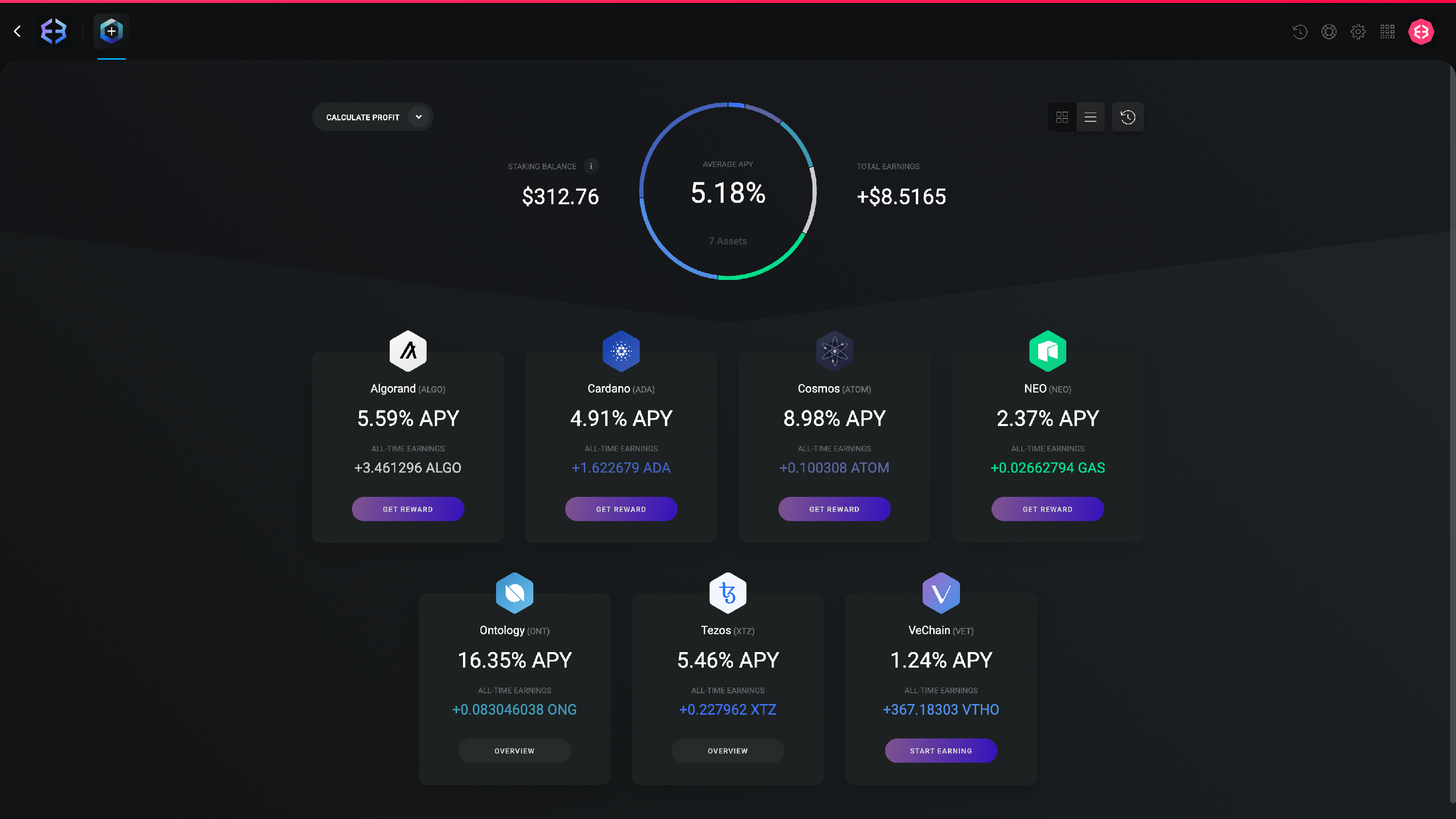
Task: Click the Tezos hexagon icon
Action: tap(728, 593)
